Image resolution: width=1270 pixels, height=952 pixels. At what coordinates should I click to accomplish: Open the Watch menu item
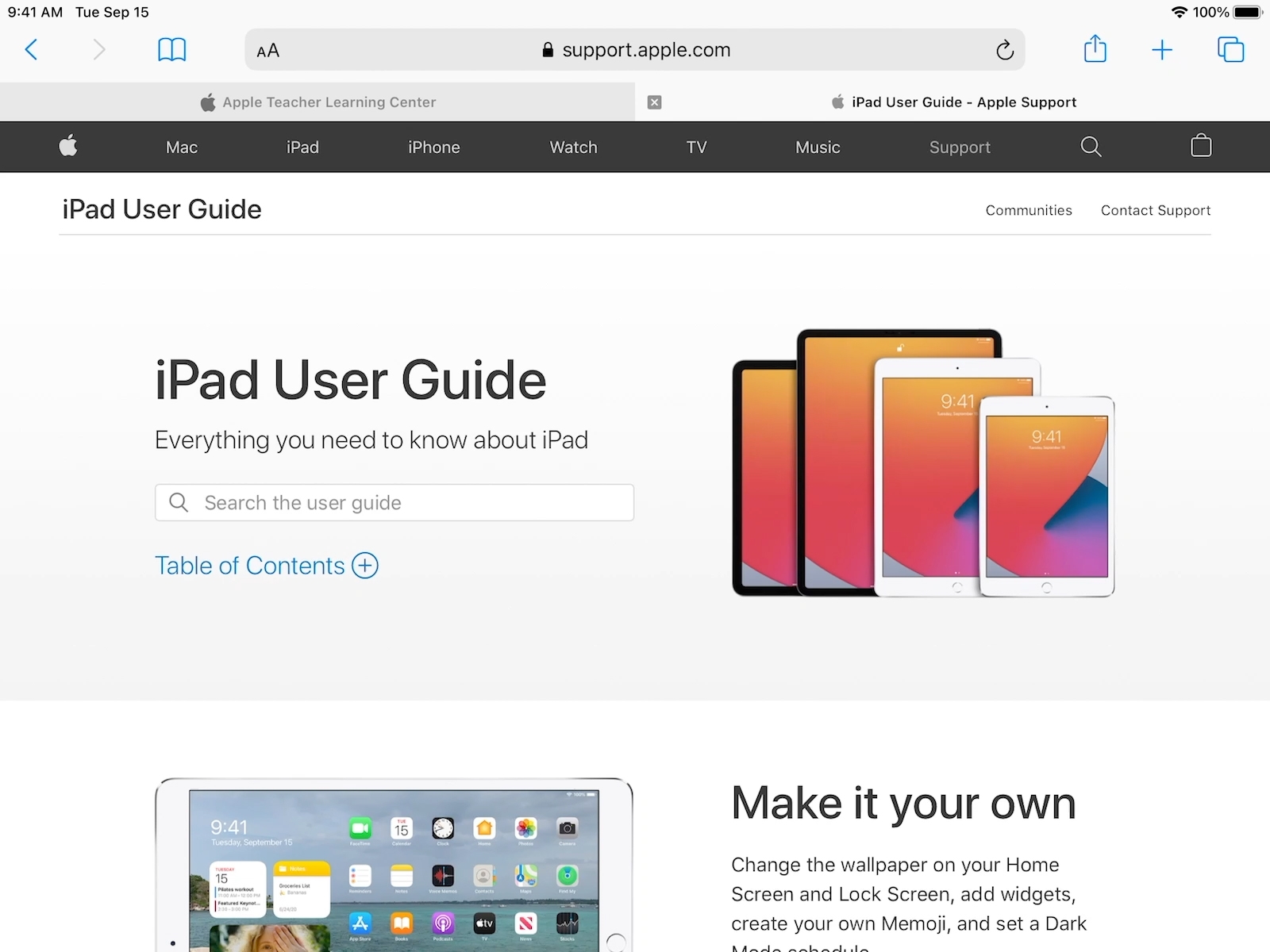point(574,148)
